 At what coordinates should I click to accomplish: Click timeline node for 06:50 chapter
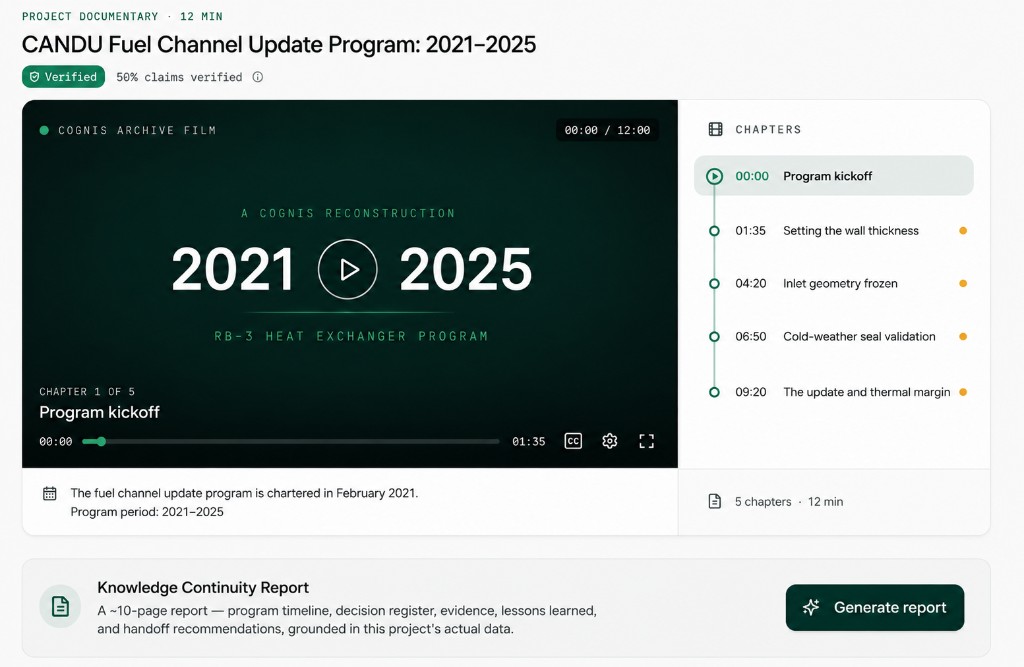714,336
